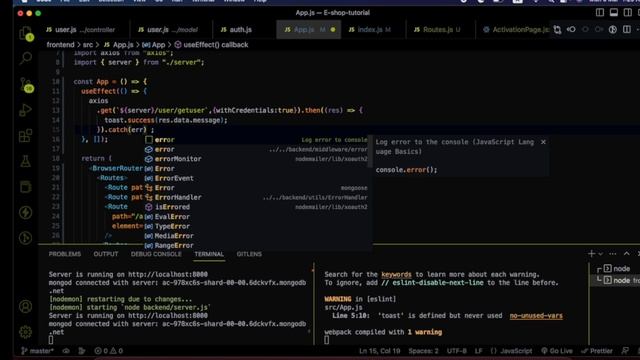Open the Extensions view

(26, 136)
